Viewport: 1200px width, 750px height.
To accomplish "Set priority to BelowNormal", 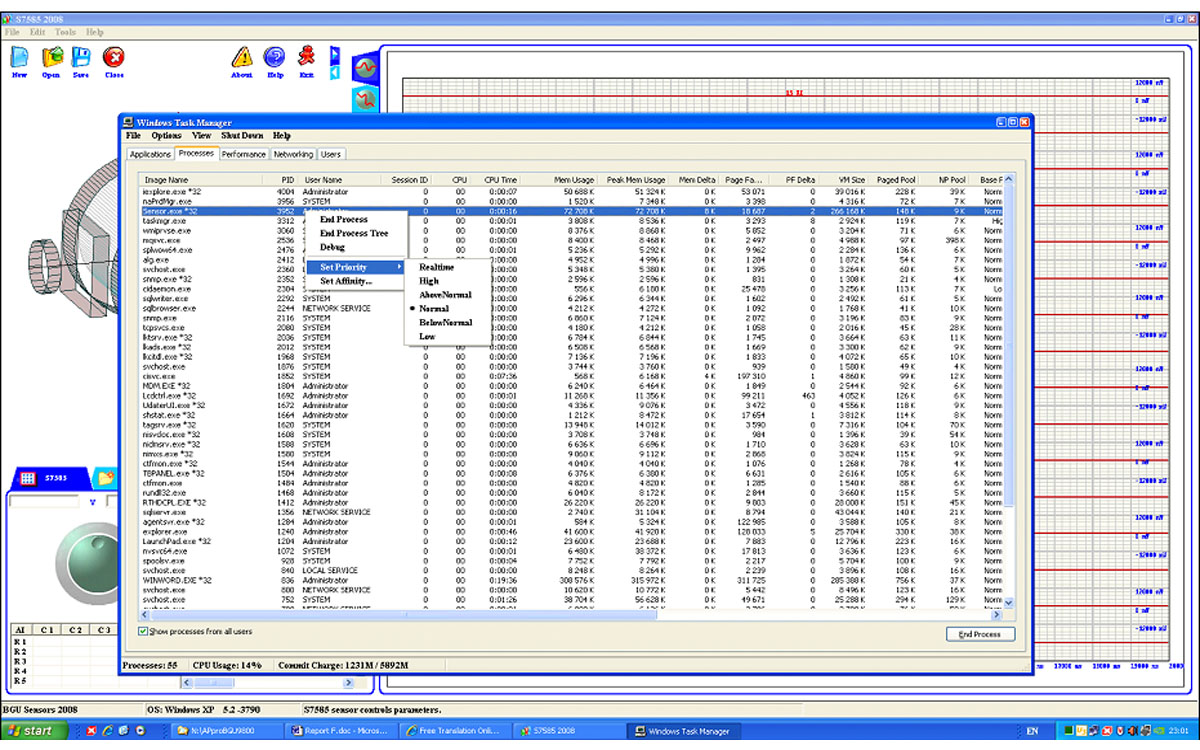I will click(x=445, y=323).
